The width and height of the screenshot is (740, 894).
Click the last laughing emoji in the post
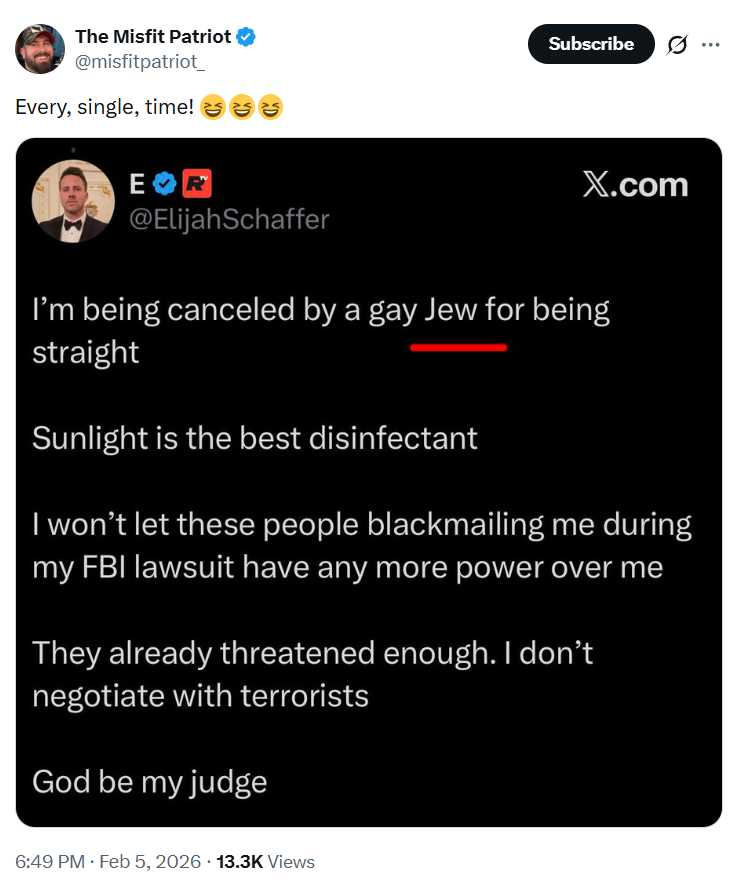(x=270, y=107)
